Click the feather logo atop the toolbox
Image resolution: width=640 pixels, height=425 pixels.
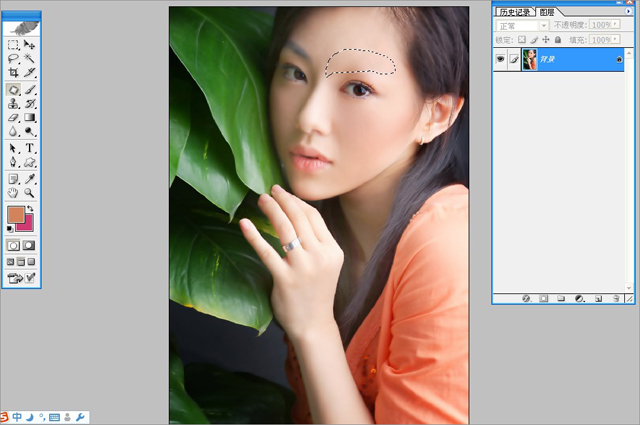pyautogui.click(x=22, y=29)
